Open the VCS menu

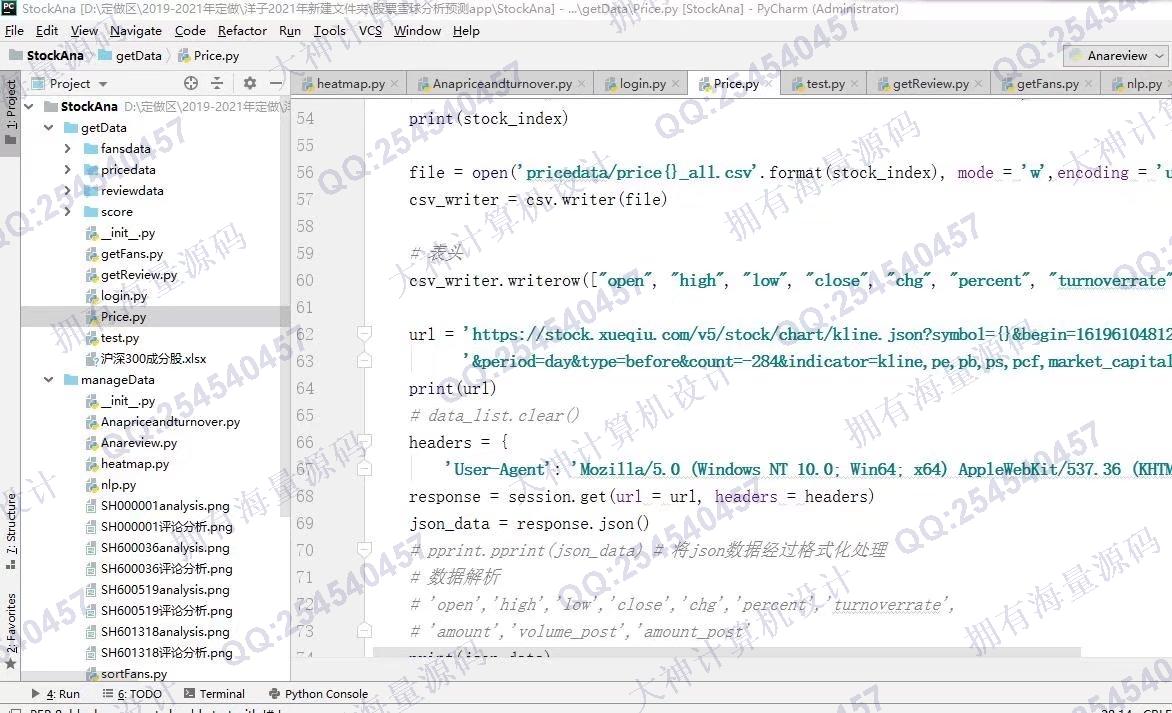370,31
